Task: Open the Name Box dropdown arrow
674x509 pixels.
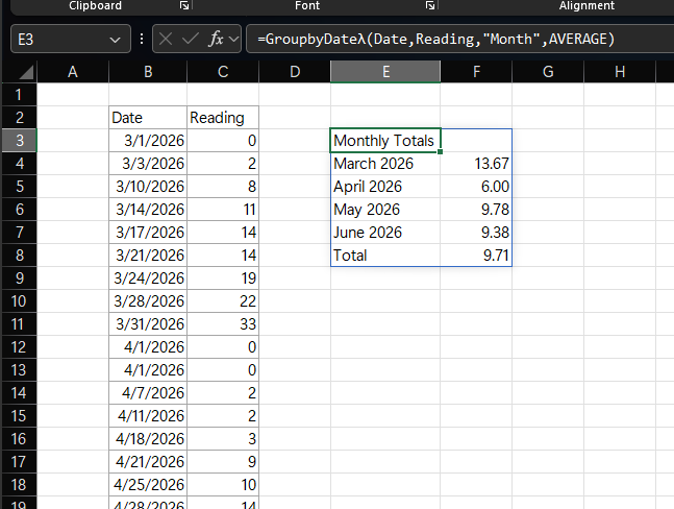Action: 115,40
